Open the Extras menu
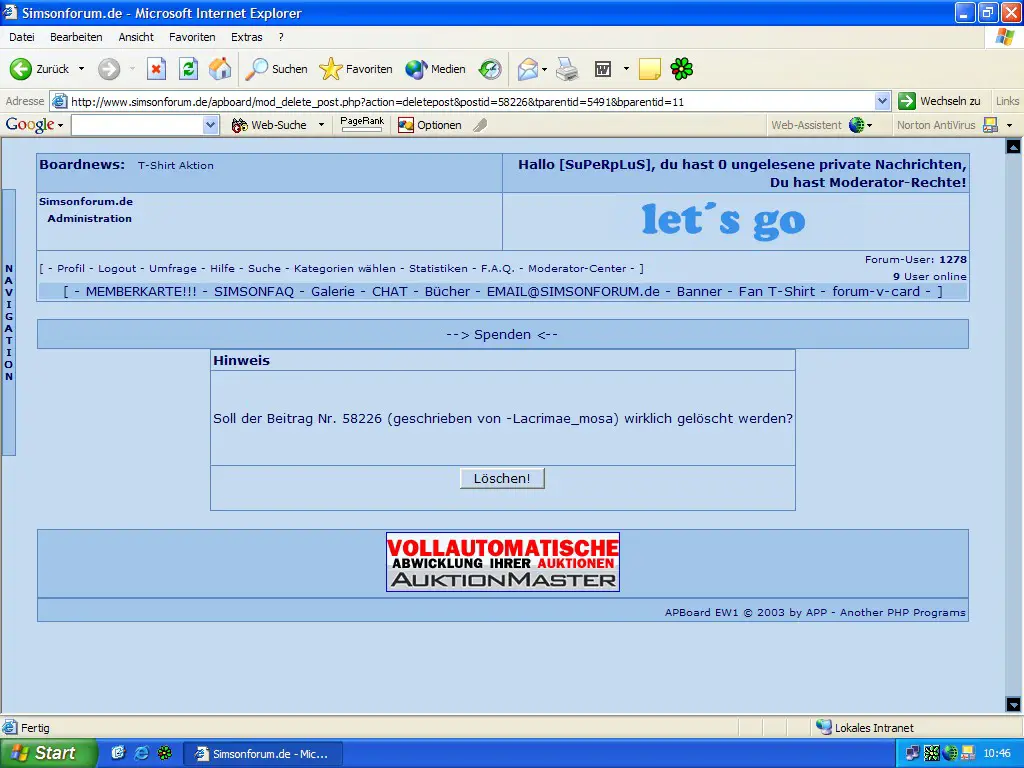1024x768 pixels. pos(247,37)
